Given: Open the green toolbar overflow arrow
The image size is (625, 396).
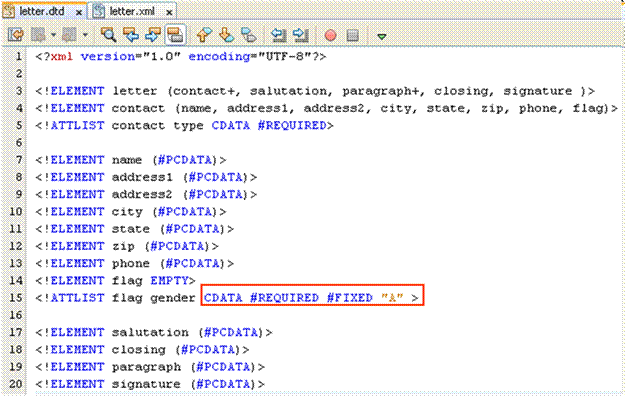Looking at the screenshot, I should (x=382, y=37).
